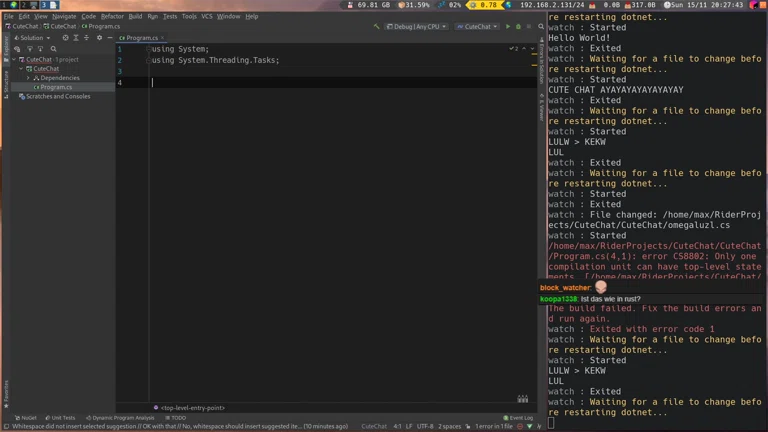Hide the Solution panel with minus icon
This screenshot has height=432, width=768.
110,38
